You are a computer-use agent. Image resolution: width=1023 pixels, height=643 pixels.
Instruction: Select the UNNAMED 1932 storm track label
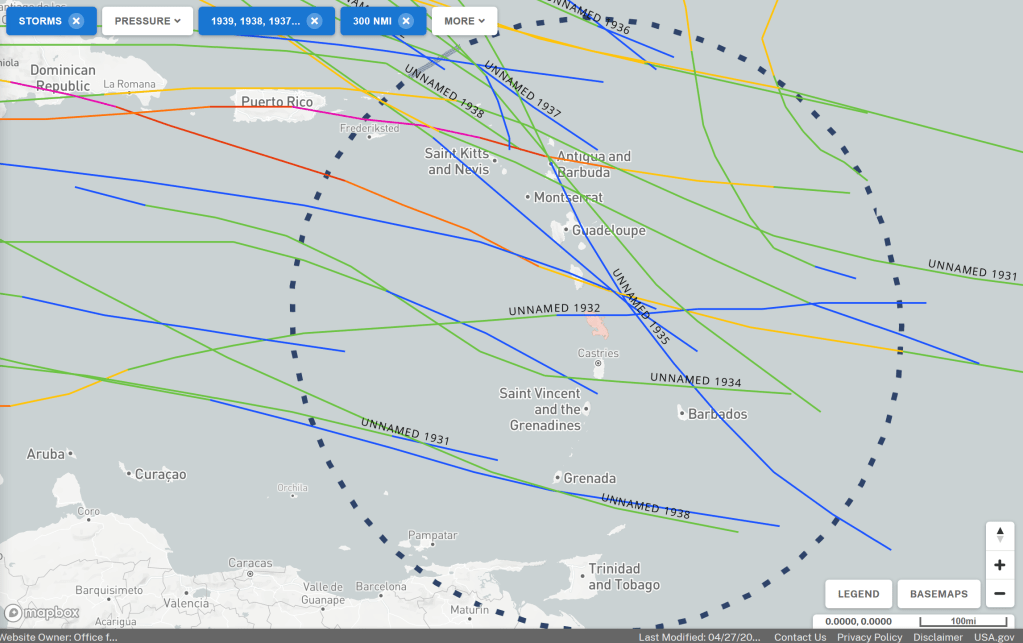554,309
